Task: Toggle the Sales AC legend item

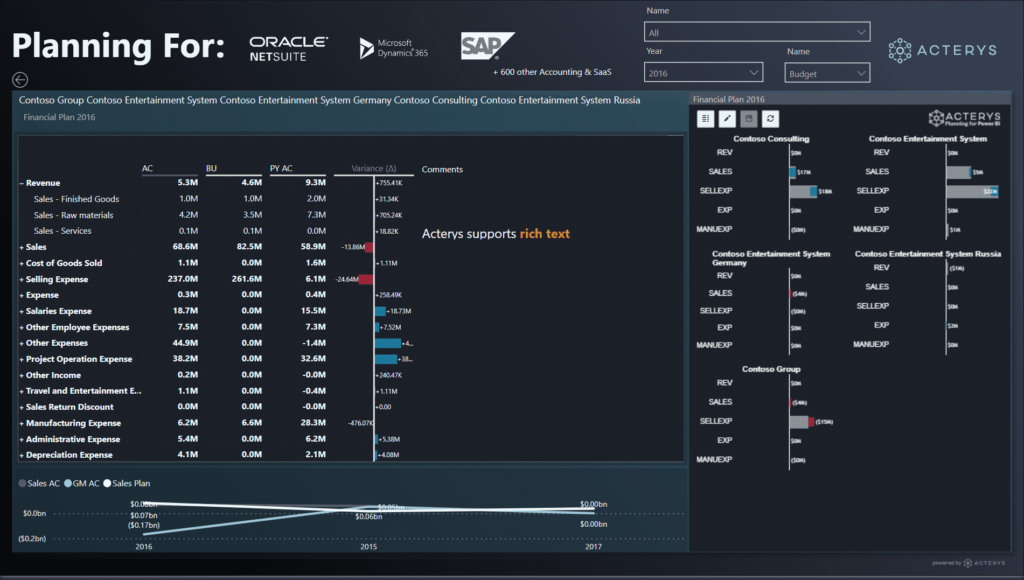Action: coord(40,483)
